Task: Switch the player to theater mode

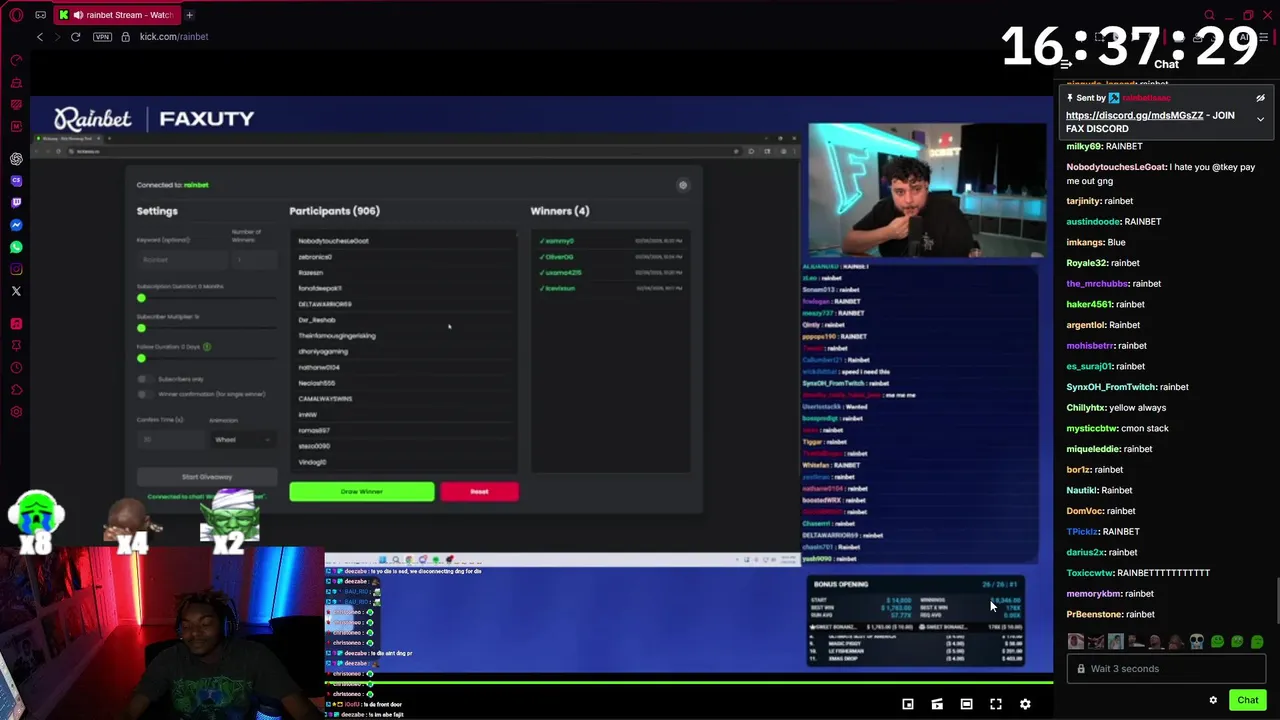Action: pos(966,704)
